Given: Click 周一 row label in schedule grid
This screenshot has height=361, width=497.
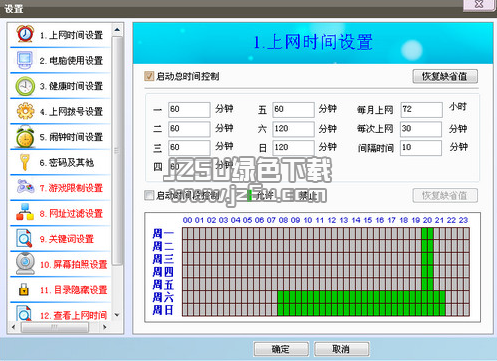Looking at the screenshot, I should click(x=163, y=233).
